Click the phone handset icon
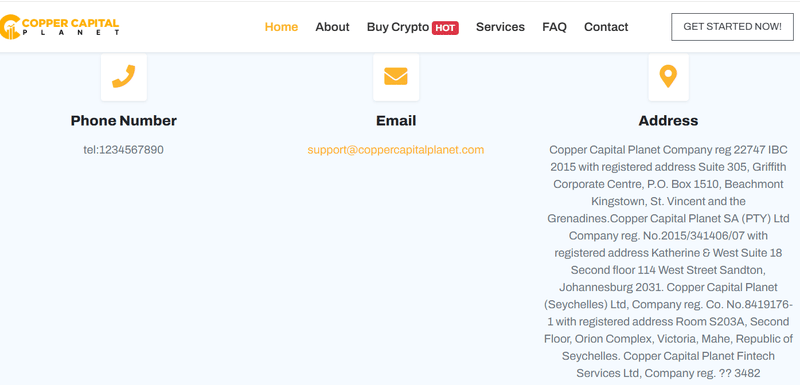Screen dimensions: 800x385 pos(123,76)
